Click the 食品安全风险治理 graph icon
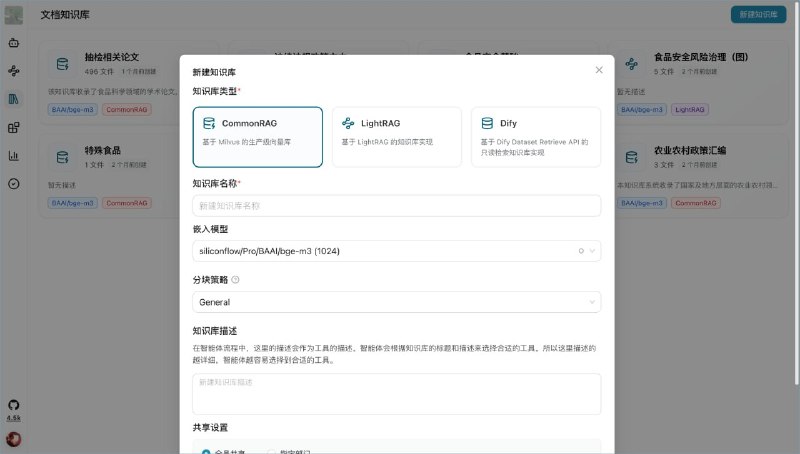Image resolution: width=800 pixels, height=454 pixels. pyautogui.click(x=632, y=64)
